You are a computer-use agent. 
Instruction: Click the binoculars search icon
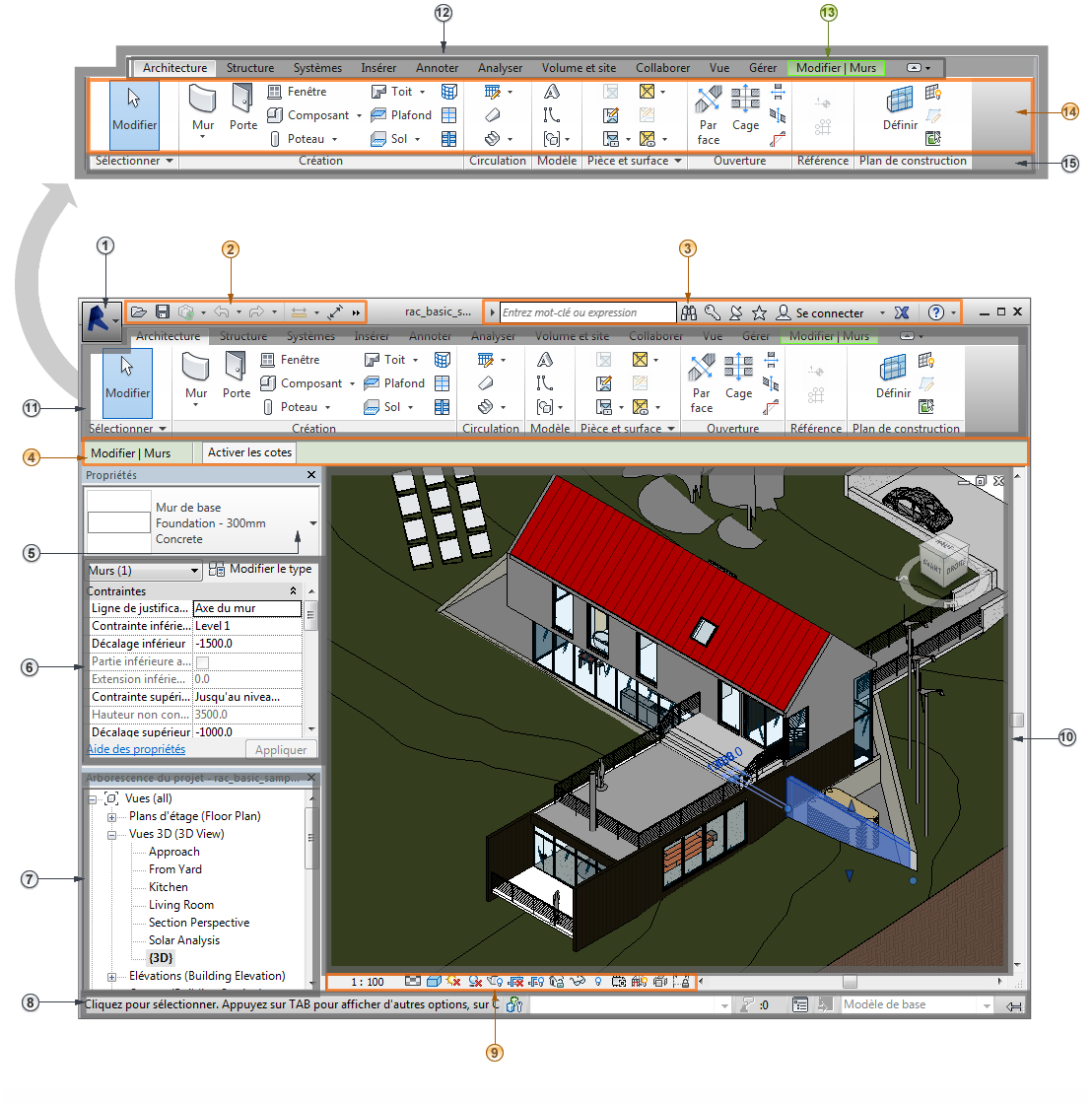(x=689, y=312)
